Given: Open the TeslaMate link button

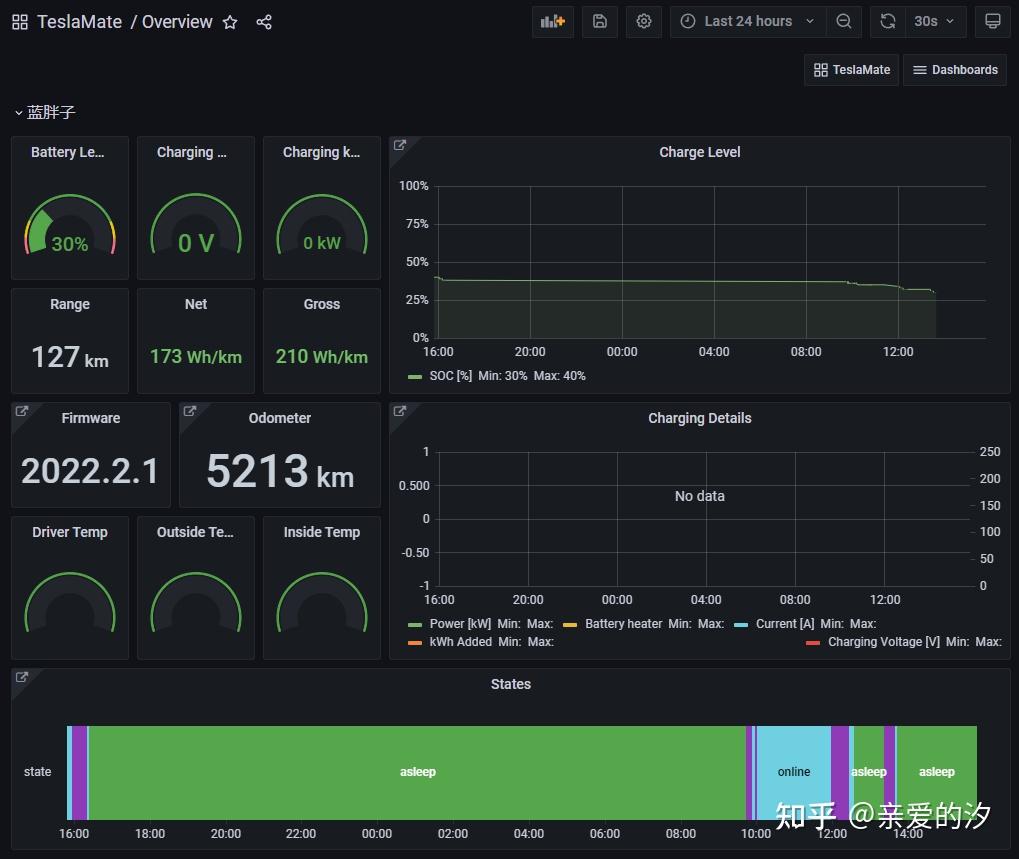Looking at the screenshot, I should (x=851, y=70).
